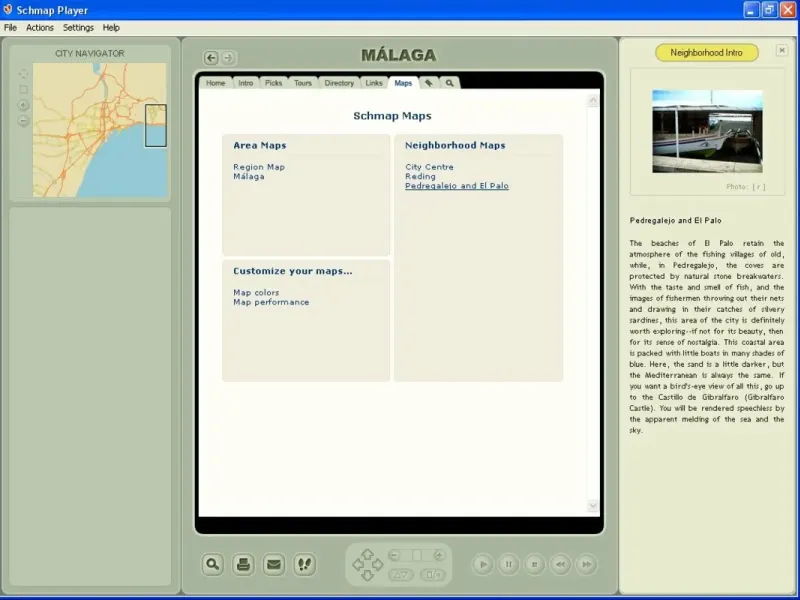Switch to the Home tab
The height and width of the screenshot is (600, 800).
tap(216, 83)
